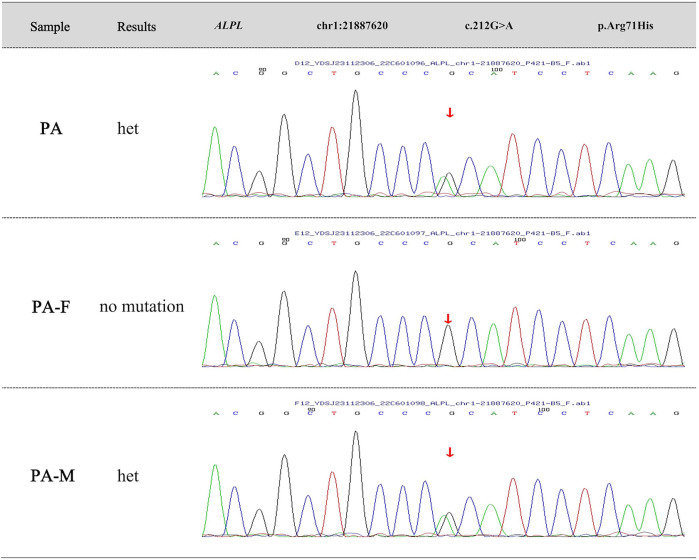
Task: Click the tallest black peak in PA-F trace
Action: [x=356, y=318]
